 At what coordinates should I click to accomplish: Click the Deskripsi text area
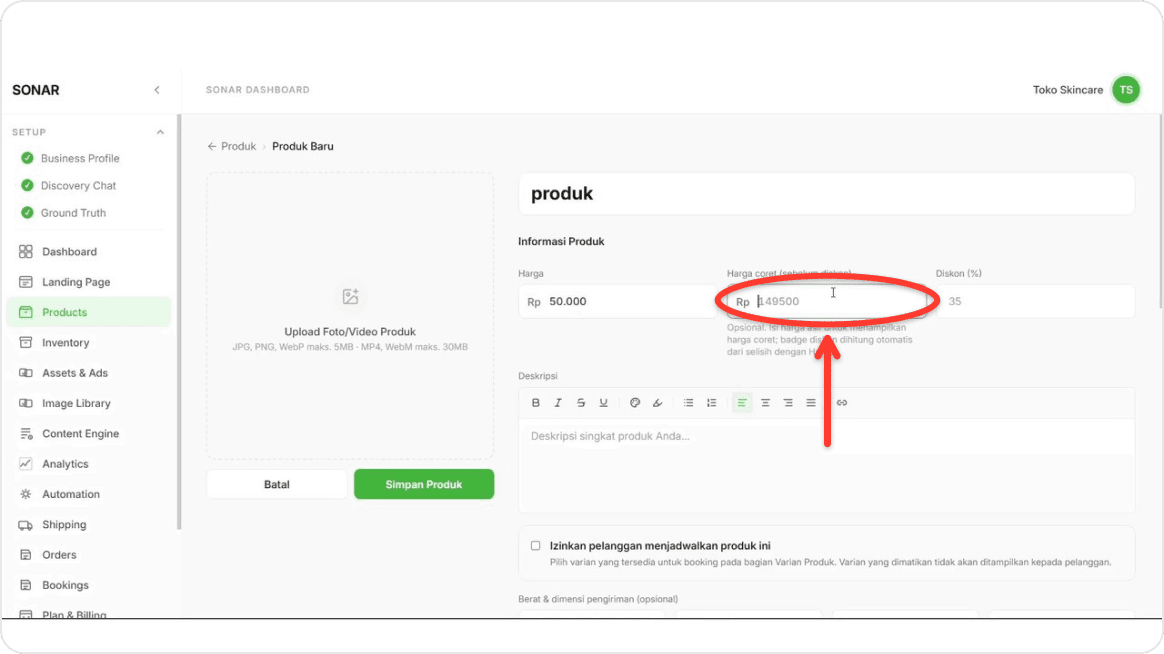click(826, 465)
